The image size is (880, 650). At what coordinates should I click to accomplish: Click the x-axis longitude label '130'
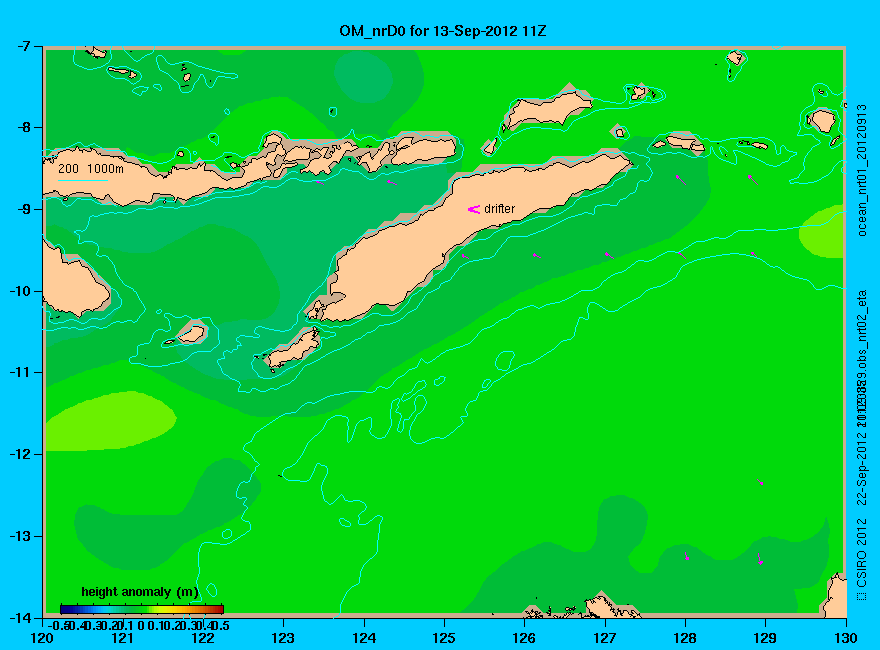[x=846, y=638]
